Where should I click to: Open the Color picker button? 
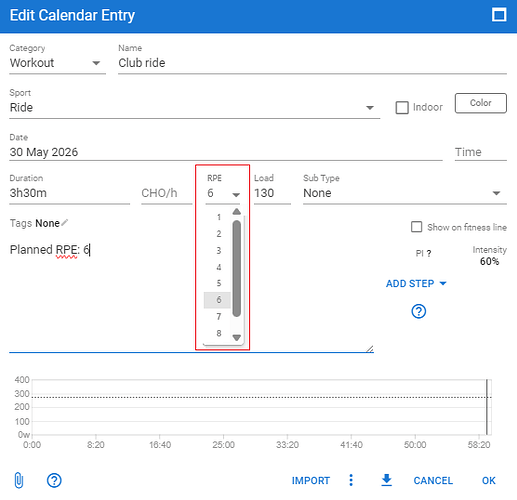tap(481, 103)
